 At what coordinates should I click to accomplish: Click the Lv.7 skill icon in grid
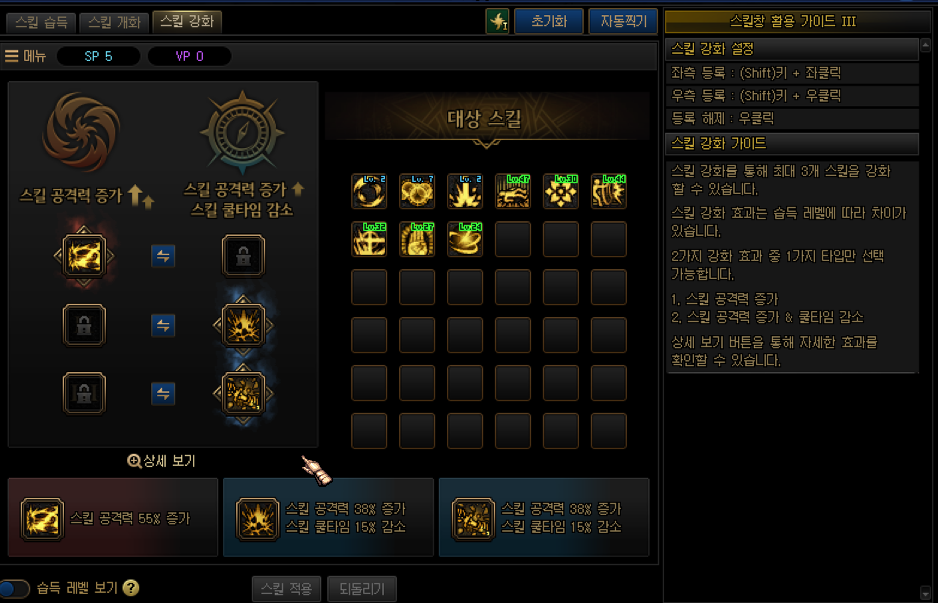point(417,191)
